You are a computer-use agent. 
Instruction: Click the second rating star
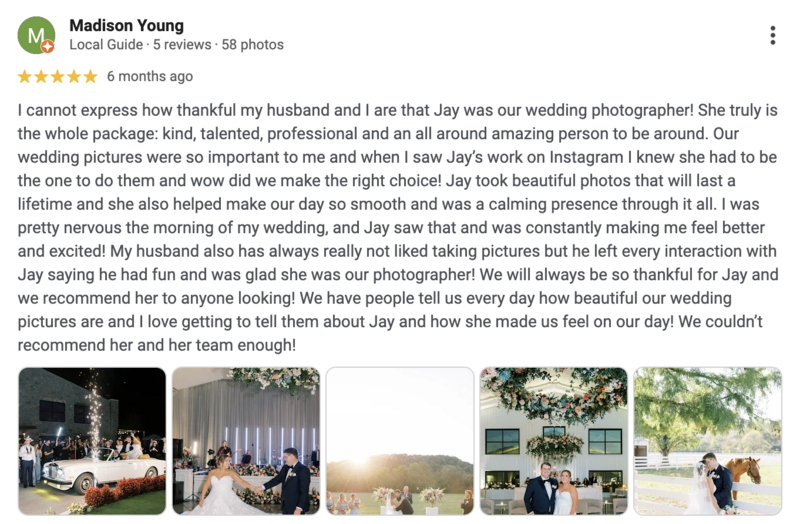pyautogui.click(x=41, y=77)
